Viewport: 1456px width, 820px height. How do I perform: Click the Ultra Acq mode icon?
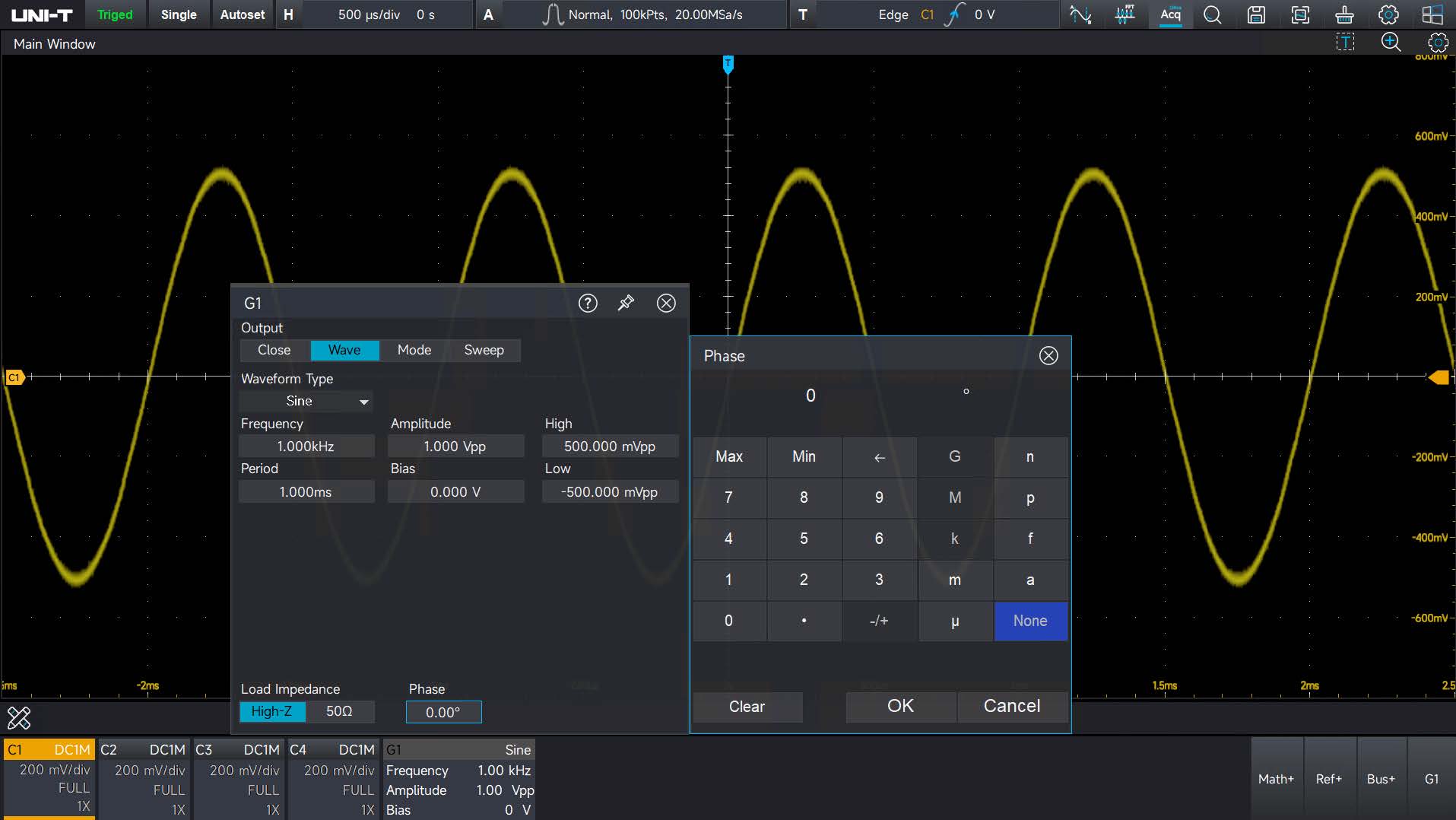(1170, 14)
